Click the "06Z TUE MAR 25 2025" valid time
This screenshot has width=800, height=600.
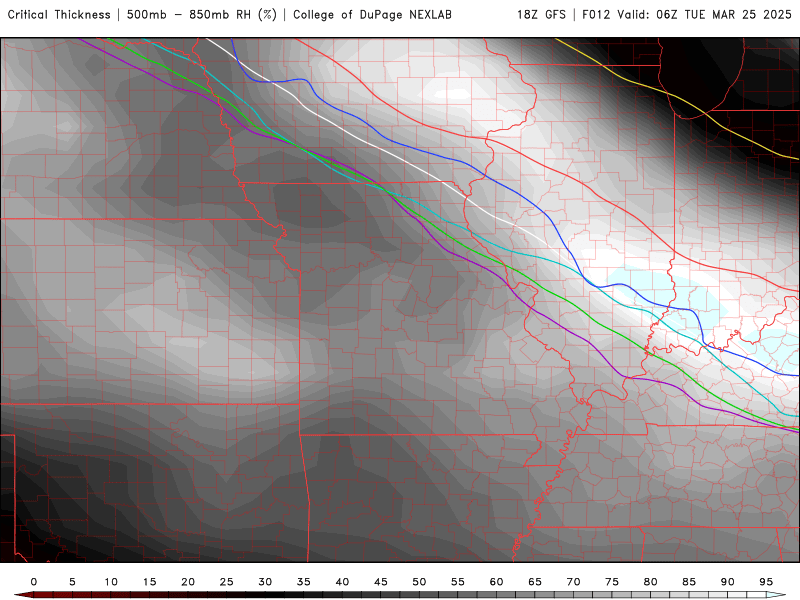(723, 15)
